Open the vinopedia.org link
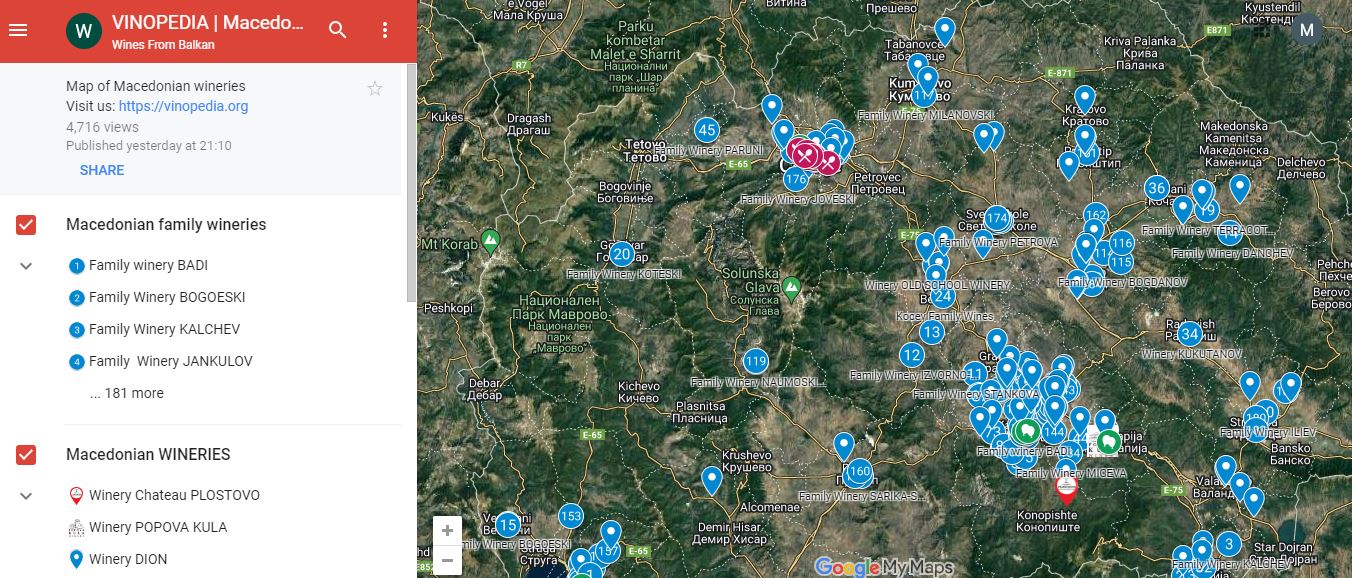This screenshot has width=1352, height=578. coord(183,106)
